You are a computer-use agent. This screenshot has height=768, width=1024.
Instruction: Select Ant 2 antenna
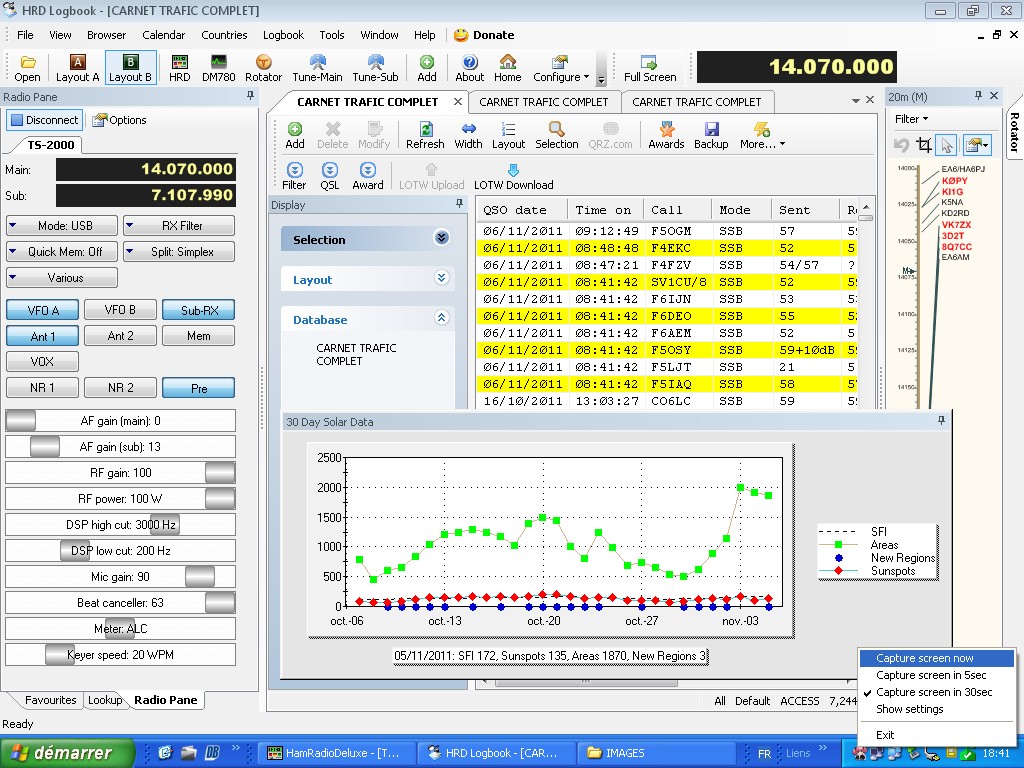[120, 336]
